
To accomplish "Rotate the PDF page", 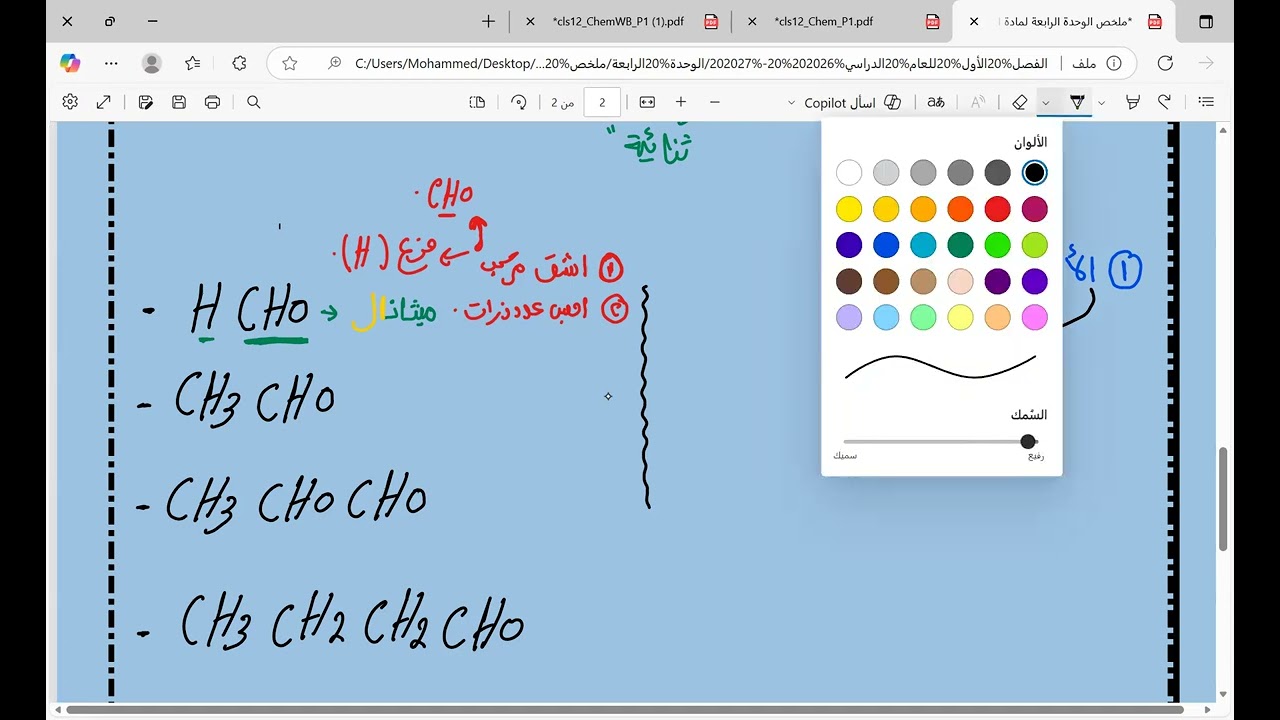I will click(x=518, y=102).
